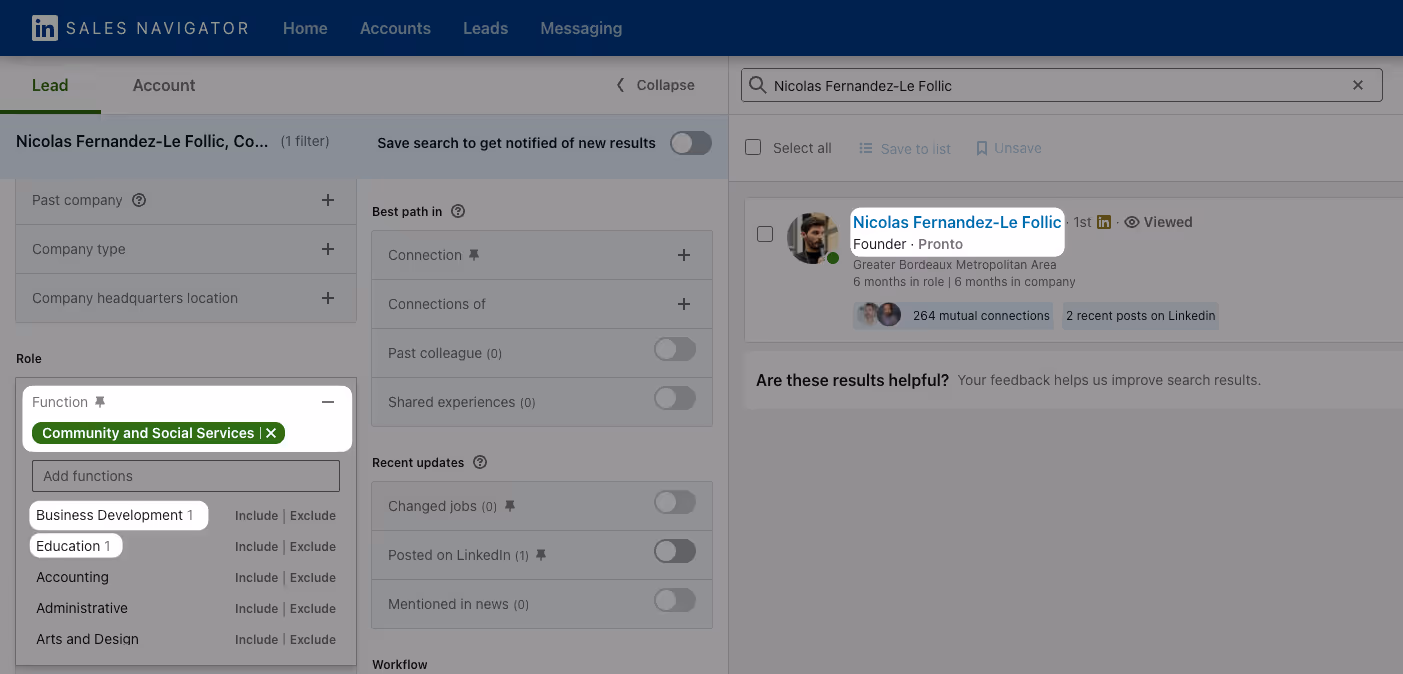Switch to the Lead tab

coord(50,85)
